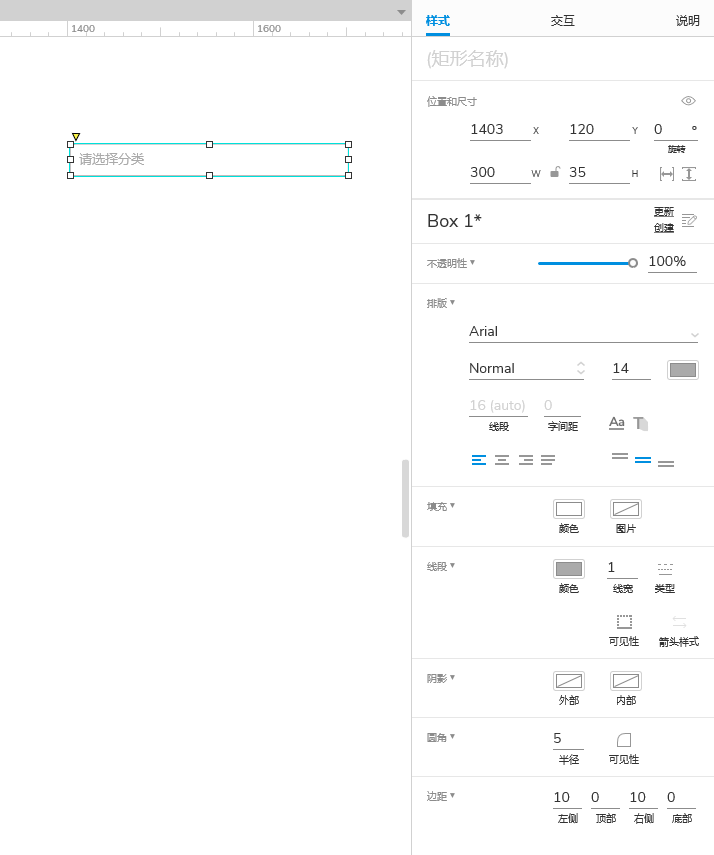
Task: Open border visibility options
Action: [x=624, y=622]
